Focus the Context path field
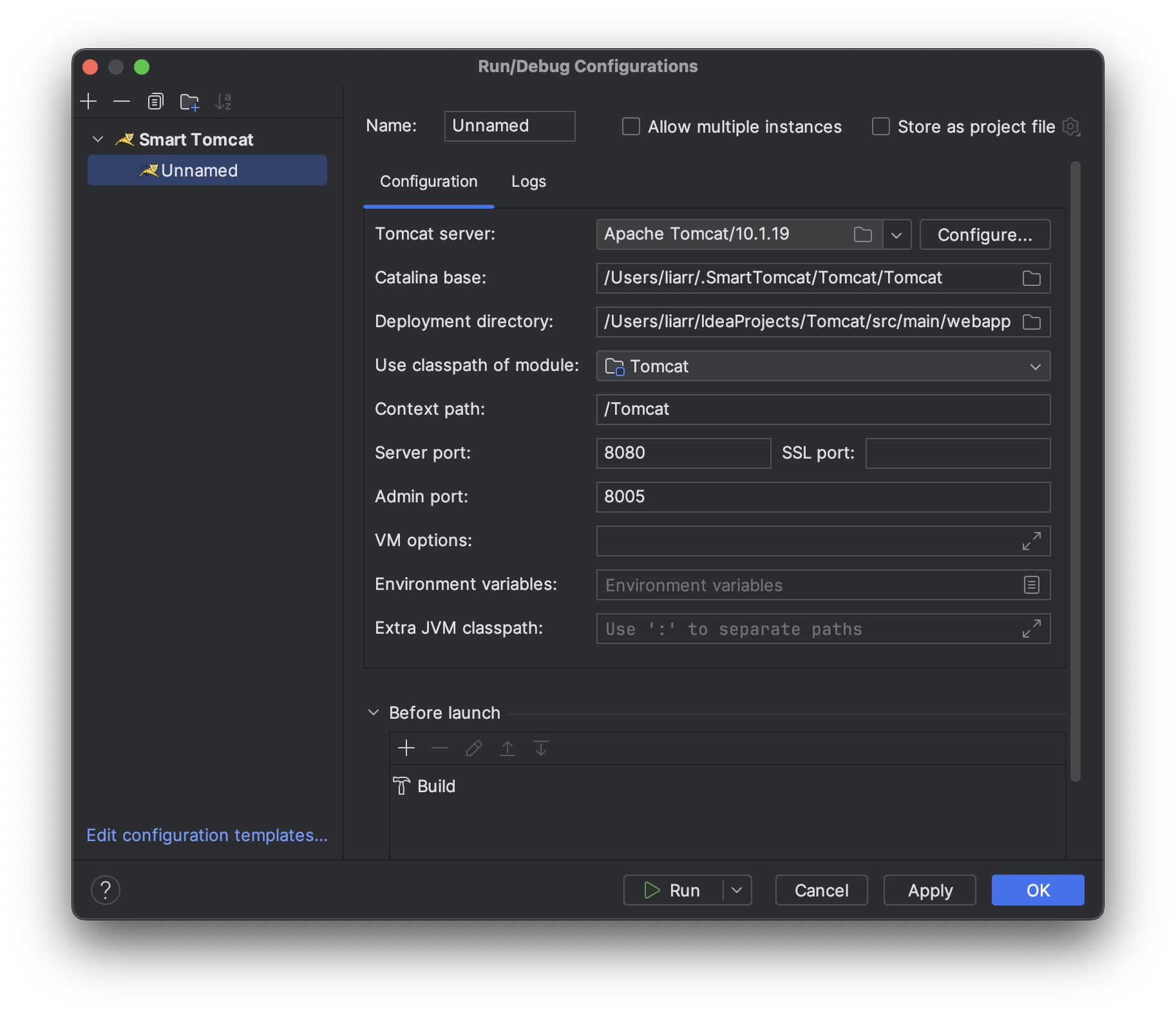The height and width of the screenshot is (1015, 1176). 823,410
